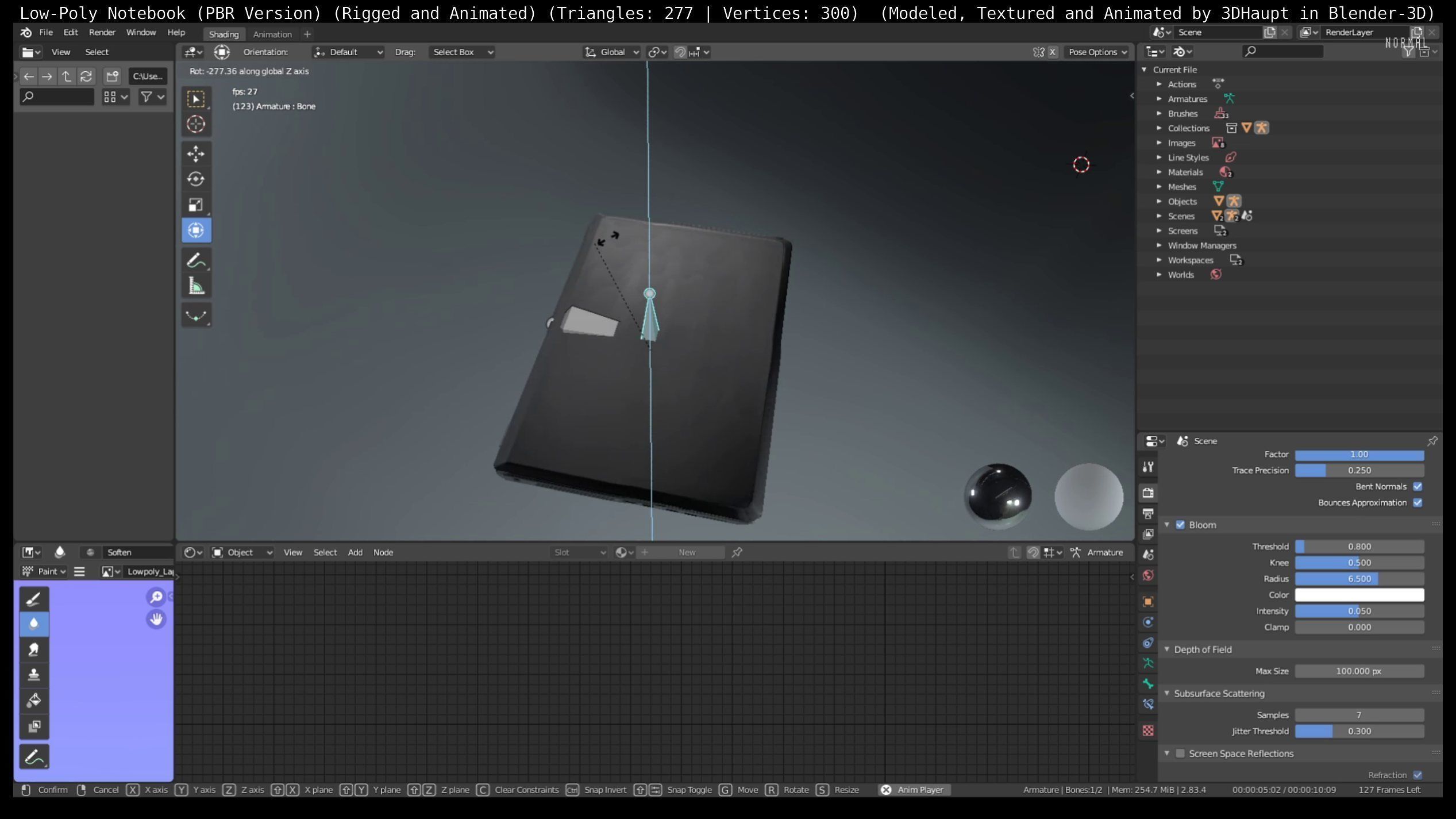Select the Scale tool in viewport toolbar
The height and width of the screenshot is (819, 1456).
click(196, 205)
